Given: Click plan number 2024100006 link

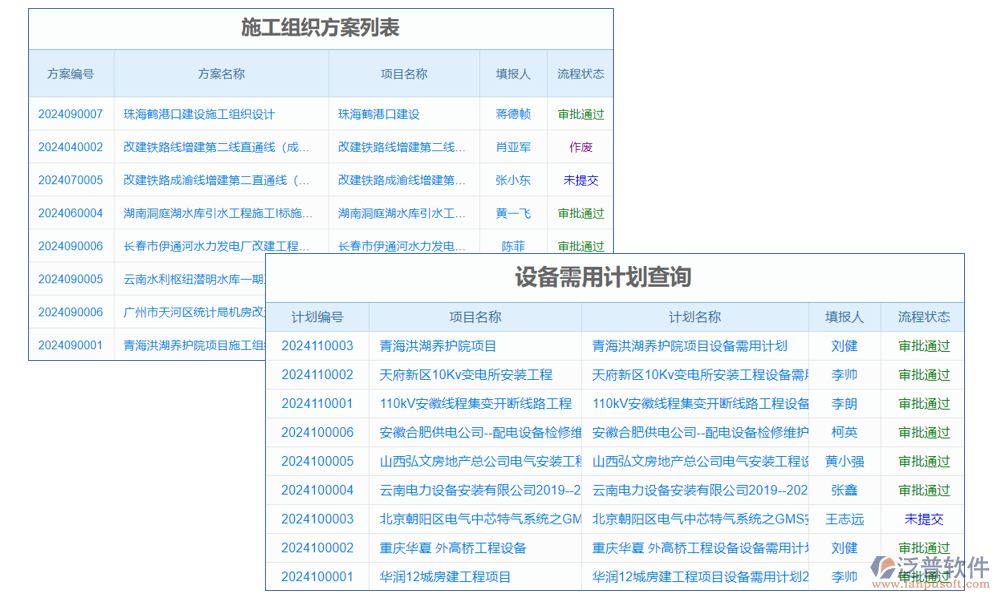Looking at the screenshot, I should (317, 433).
